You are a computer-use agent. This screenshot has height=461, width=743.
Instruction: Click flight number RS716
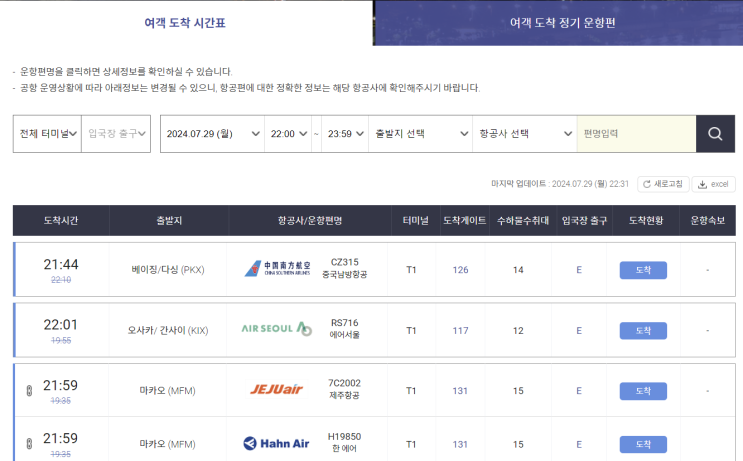(344, 323)
